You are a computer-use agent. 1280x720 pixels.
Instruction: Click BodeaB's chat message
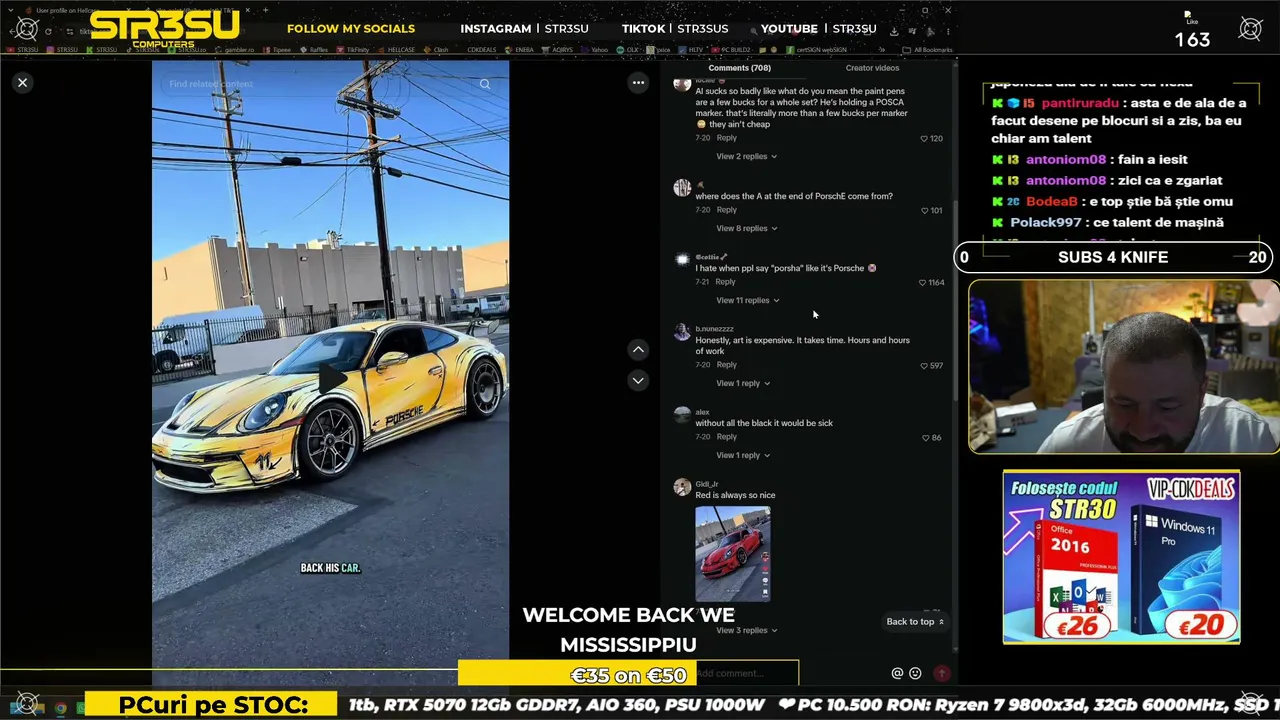pos(1112,201)
